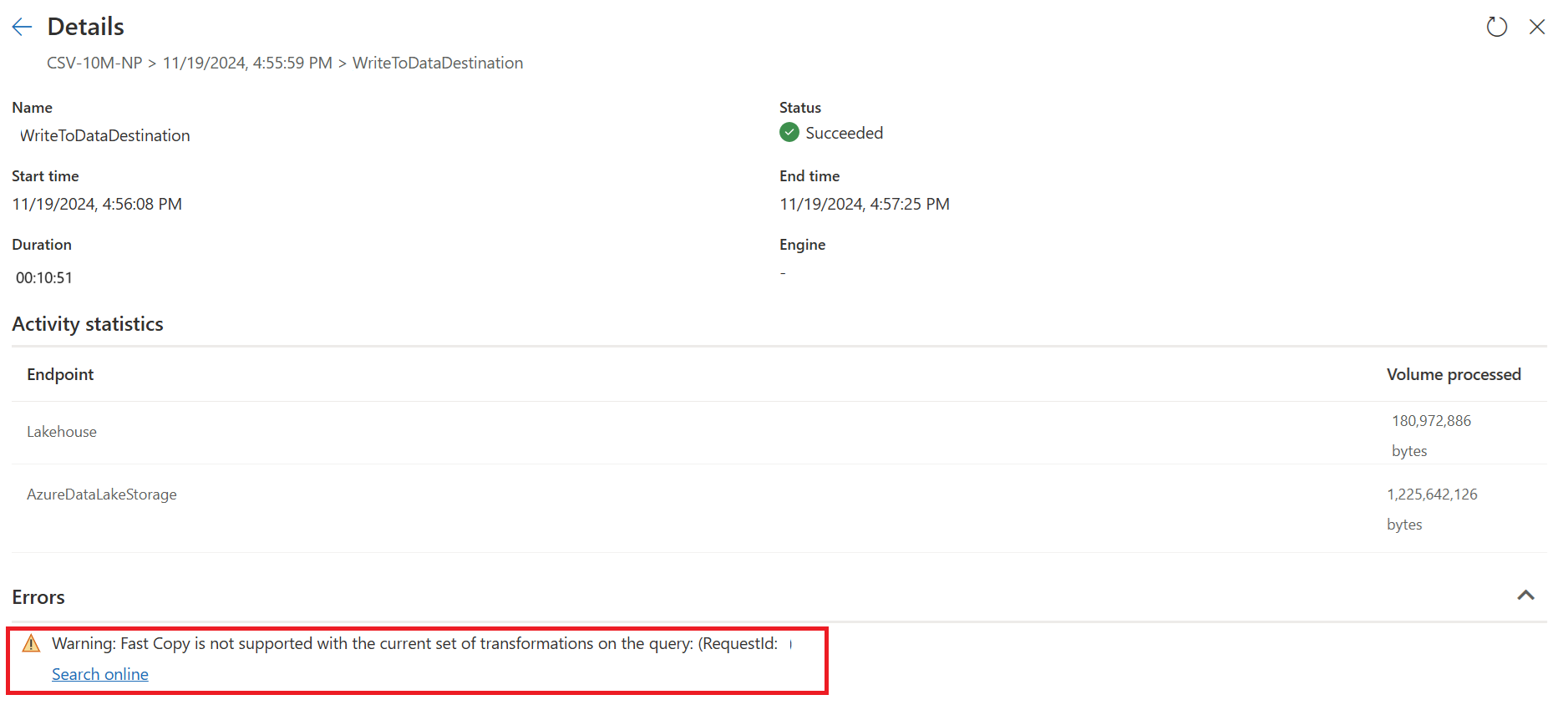Select the AzureDataLakeStorage endpoint row
This screenshot has width=1568, height=710.
click(779, 508)
